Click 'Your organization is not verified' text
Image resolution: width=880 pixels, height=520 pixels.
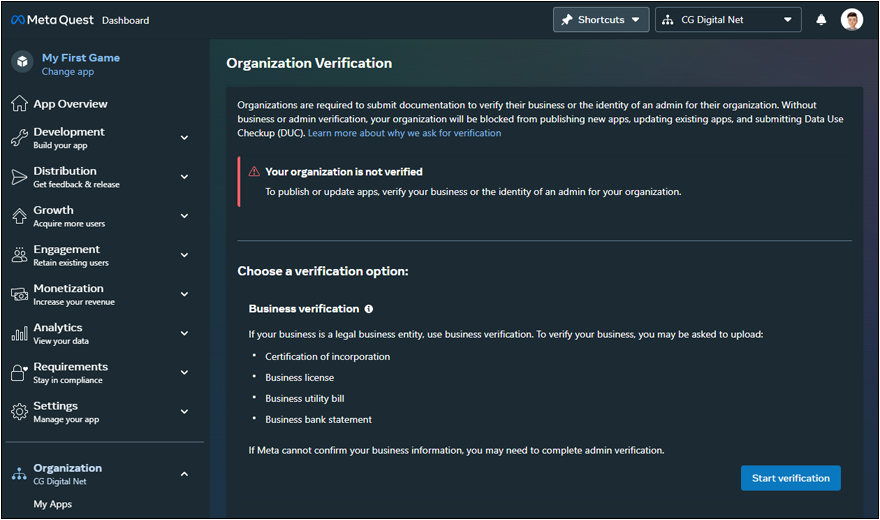coord(343,172)
